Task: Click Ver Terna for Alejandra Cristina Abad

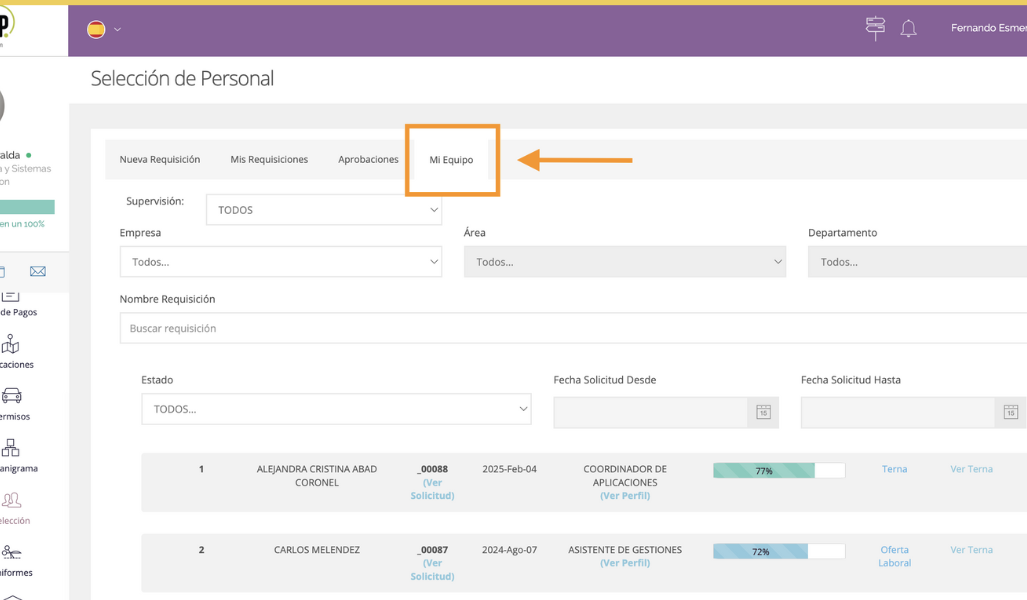Action: 971,469
